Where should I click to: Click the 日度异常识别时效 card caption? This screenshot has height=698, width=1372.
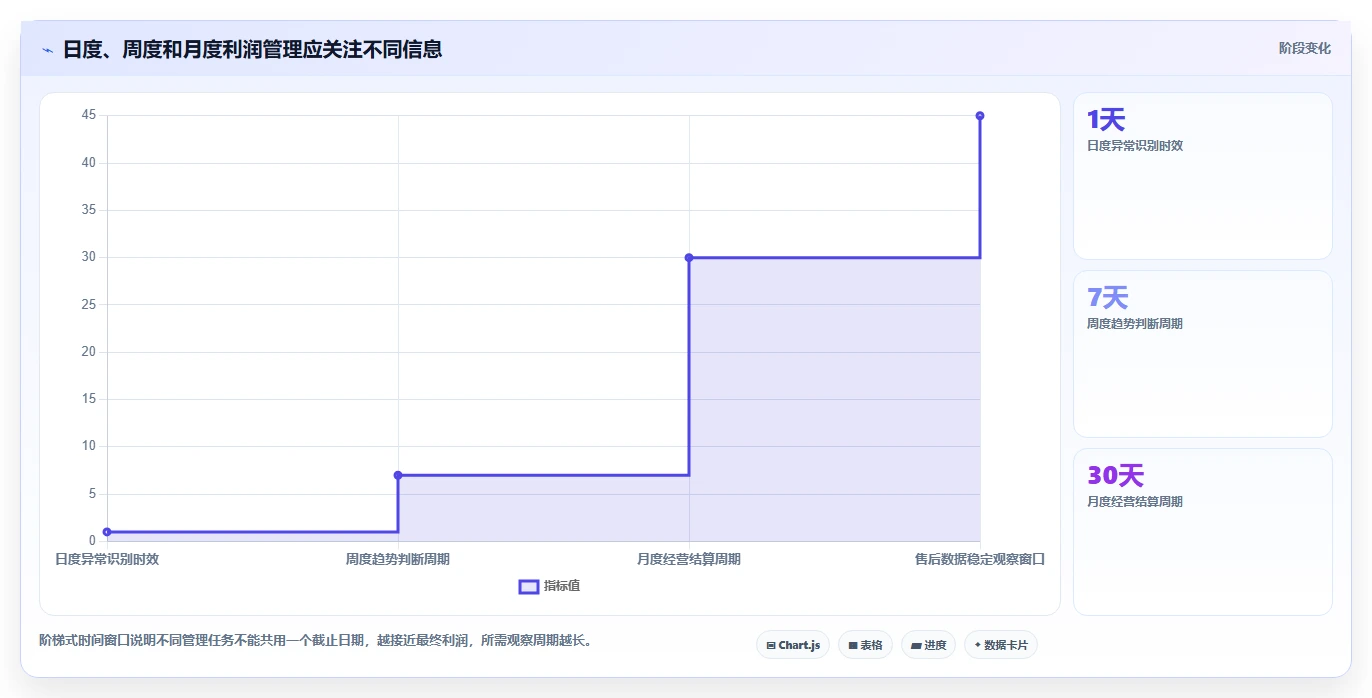[1135, 146]
